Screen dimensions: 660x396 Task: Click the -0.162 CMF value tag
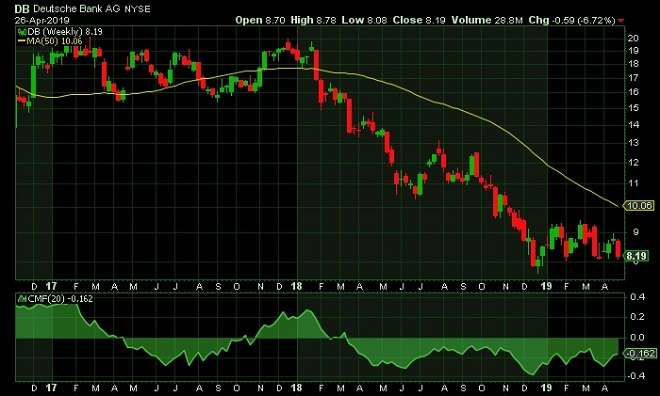(641, 353)
